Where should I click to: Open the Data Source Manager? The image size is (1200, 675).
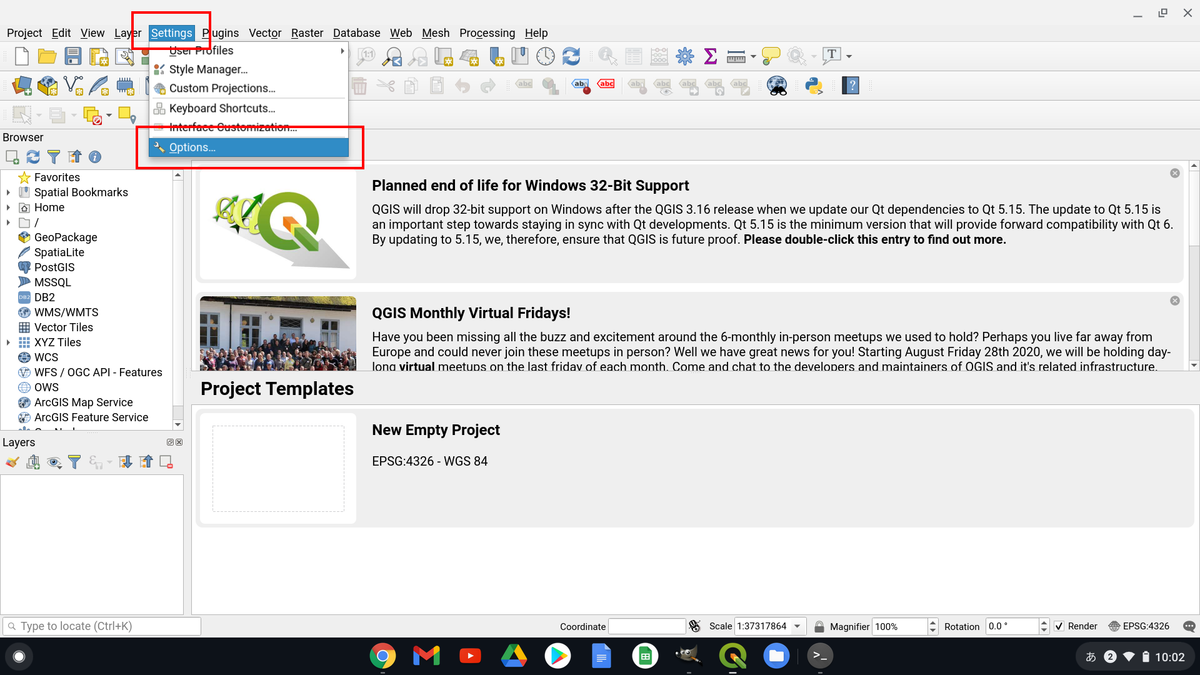[x=21, y=86]
